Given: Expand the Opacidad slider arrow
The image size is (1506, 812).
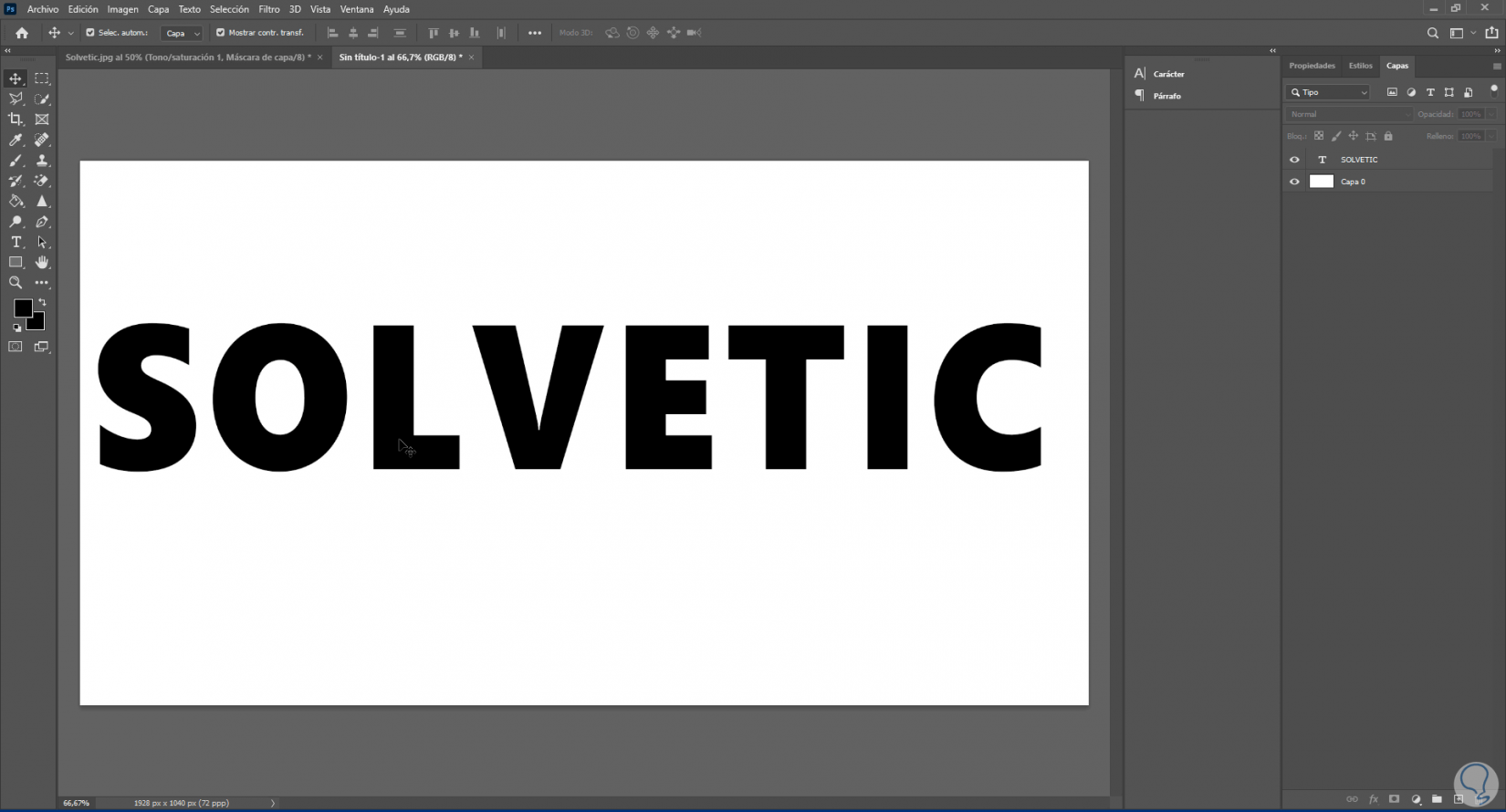Looking at the screenshot, I should point(1491,114).
